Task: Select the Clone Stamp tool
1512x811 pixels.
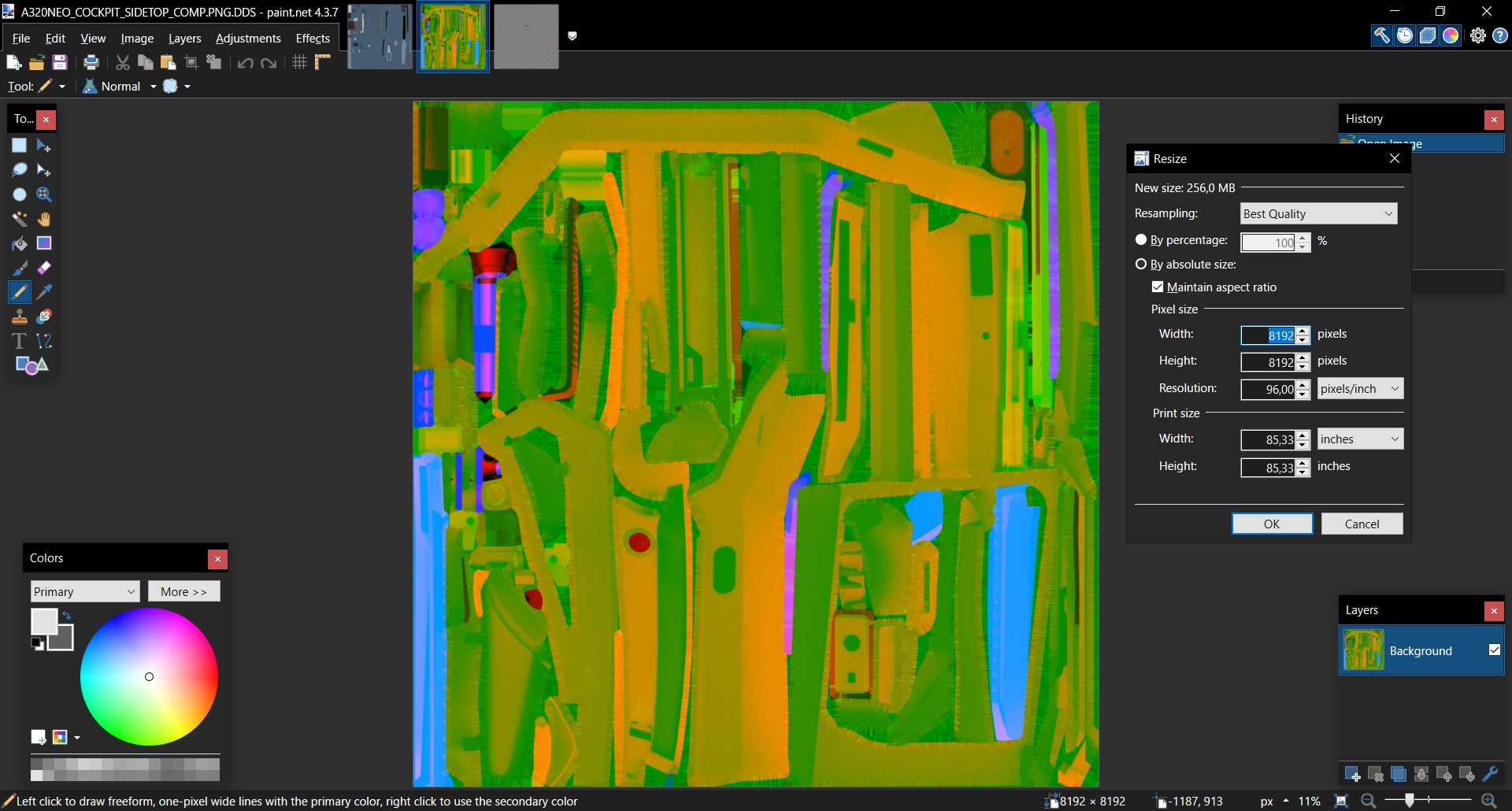Action: click(x=20, y=317)
